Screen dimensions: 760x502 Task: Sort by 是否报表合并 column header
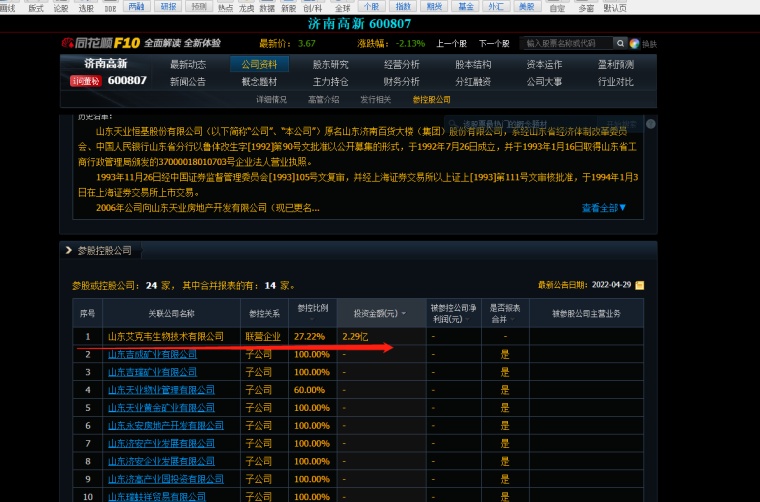pyautogui.click(x=505, y=314)
